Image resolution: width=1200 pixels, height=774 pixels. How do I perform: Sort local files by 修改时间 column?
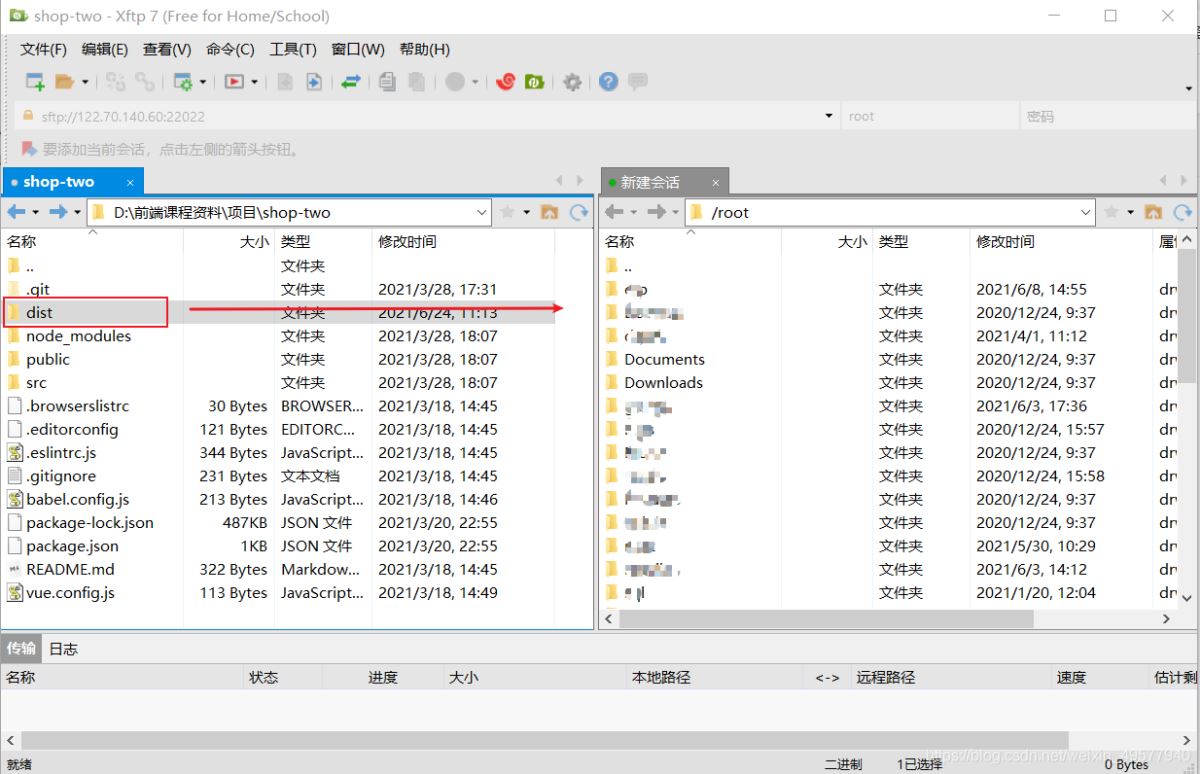[407, 242]
